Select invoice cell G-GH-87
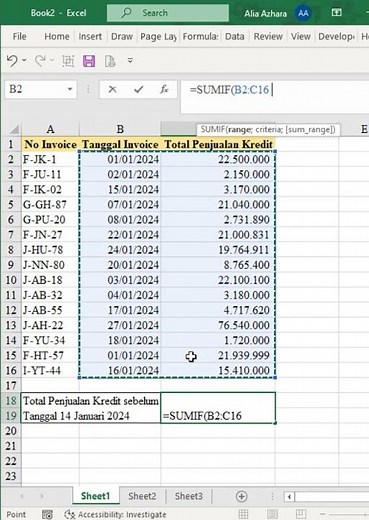This screenshot has height=520, width=369. [50, 205]
